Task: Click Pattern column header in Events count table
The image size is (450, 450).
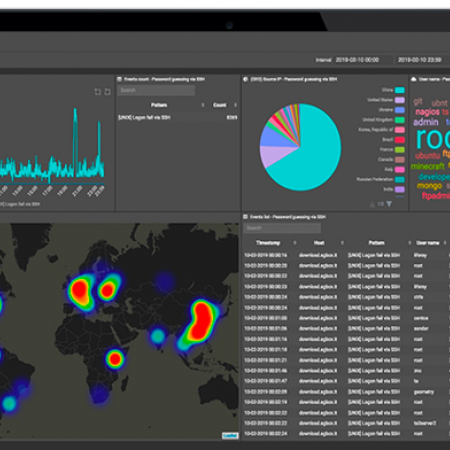Action: coord(159,105)
